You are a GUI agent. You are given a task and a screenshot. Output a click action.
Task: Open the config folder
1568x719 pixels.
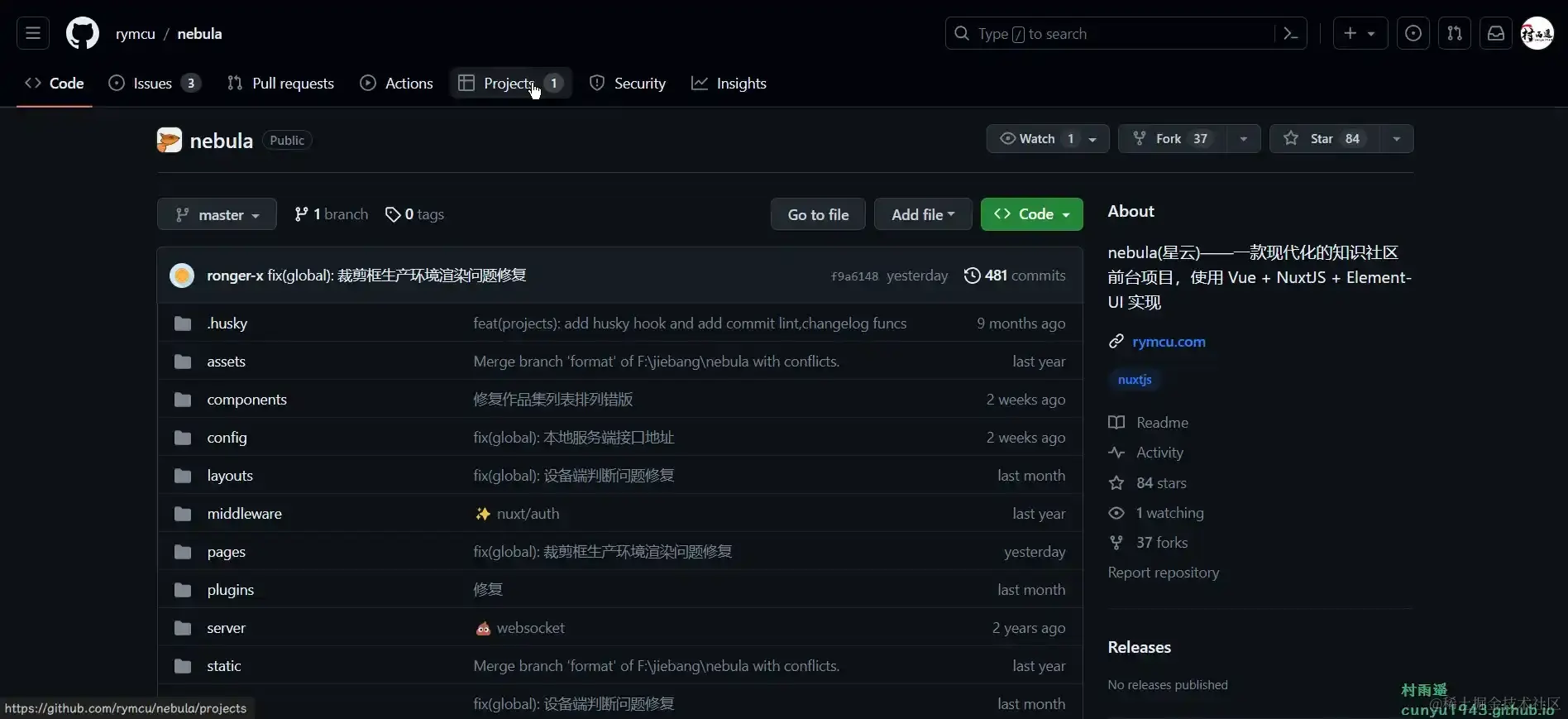pos(227,438)
